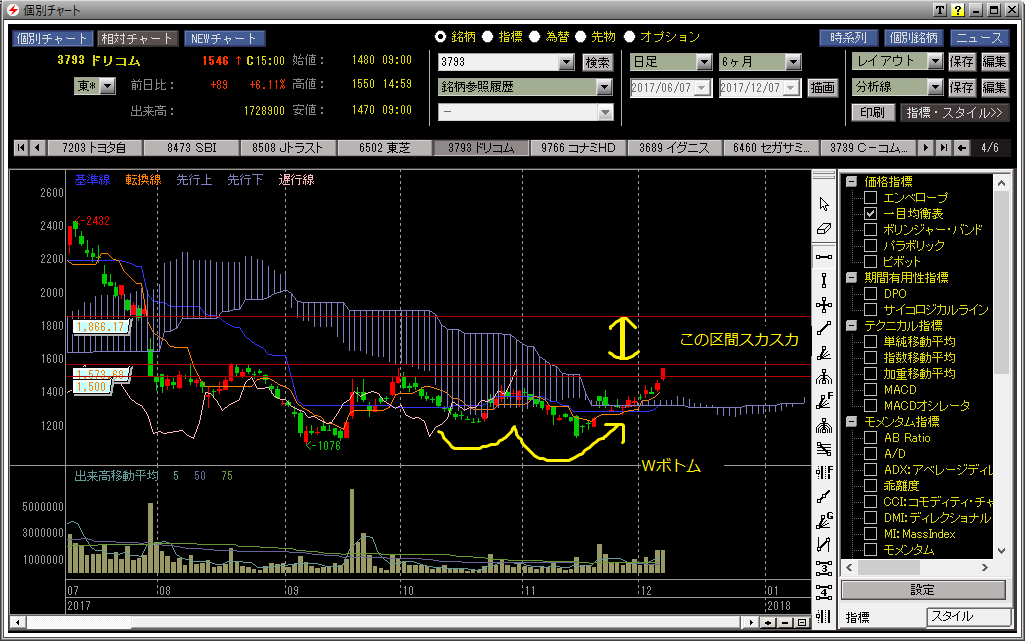The height and width of the screenshot is (641, 1025).
Task: Click the T icon in title bar
Action: pos(939,10)
